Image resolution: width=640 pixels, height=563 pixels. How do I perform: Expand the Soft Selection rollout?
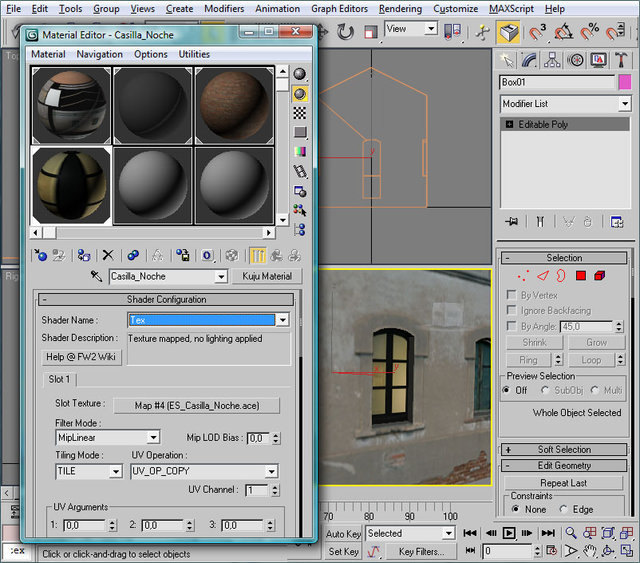click(564, 449)
